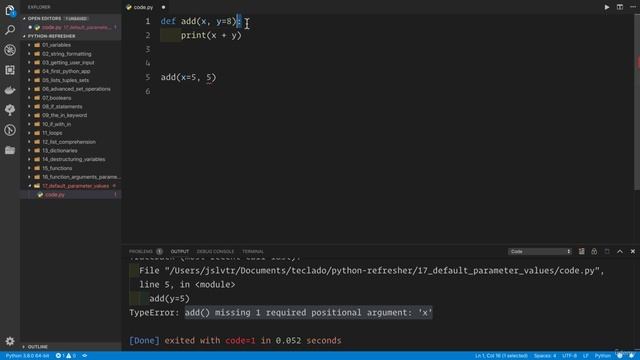Click the tree icon in activity bar
This screenshot has height=360, width=640.
[x=10, y=110]
